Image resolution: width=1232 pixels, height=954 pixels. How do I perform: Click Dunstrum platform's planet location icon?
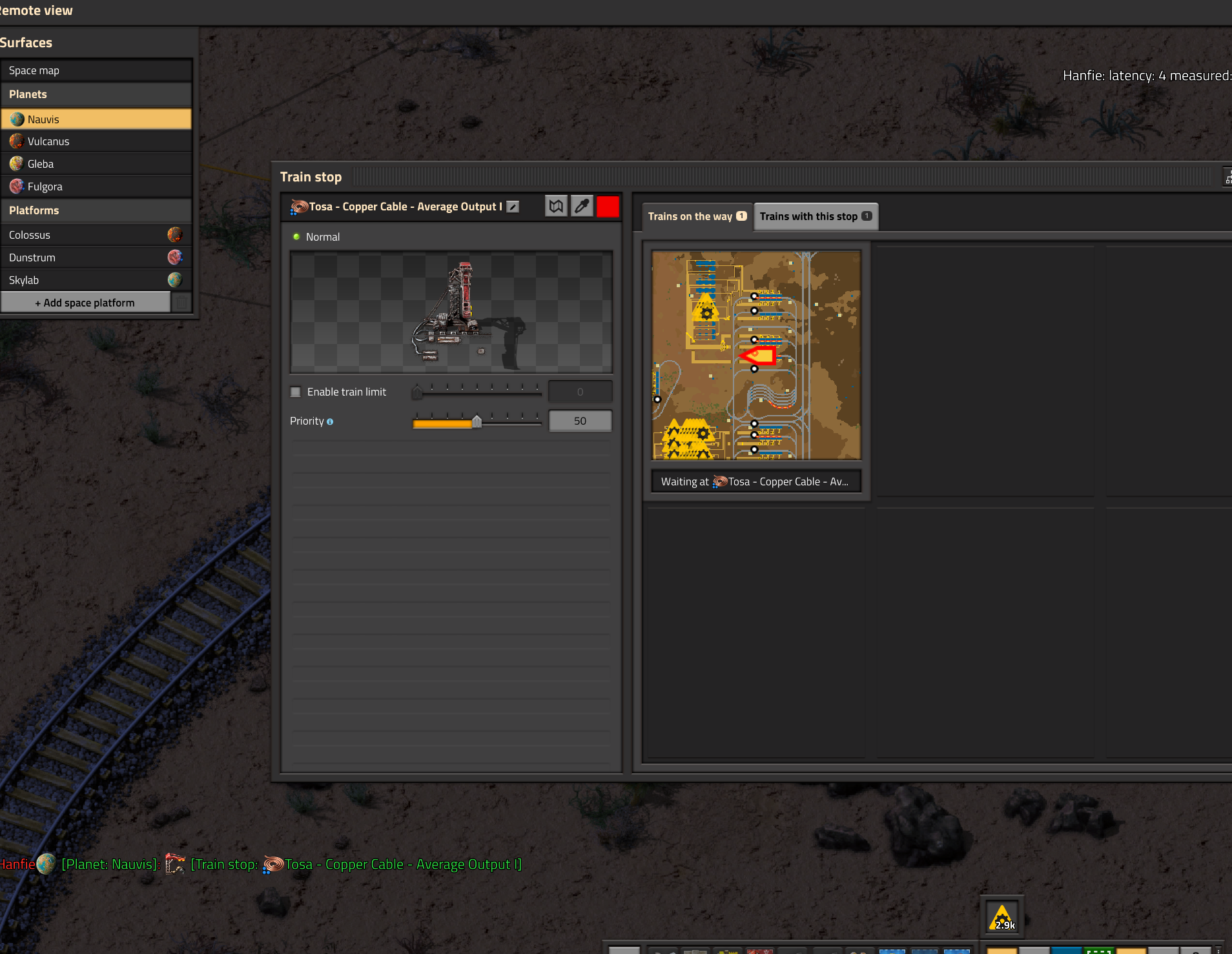(x=175, y=258)
